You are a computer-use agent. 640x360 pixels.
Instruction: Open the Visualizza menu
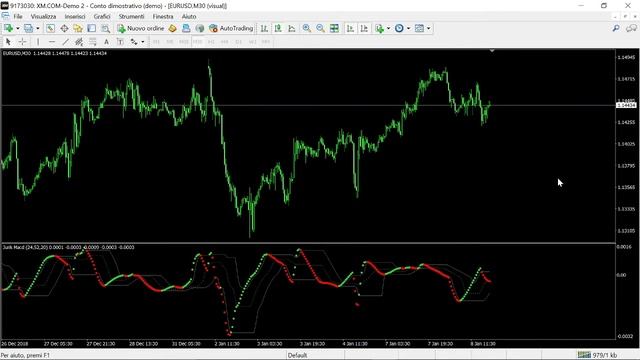[43, 16]
